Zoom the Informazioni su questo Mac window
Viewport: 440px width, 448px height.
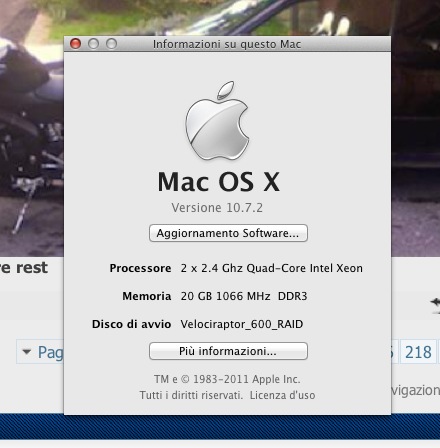pyautogui.click(x=111, y=43)
